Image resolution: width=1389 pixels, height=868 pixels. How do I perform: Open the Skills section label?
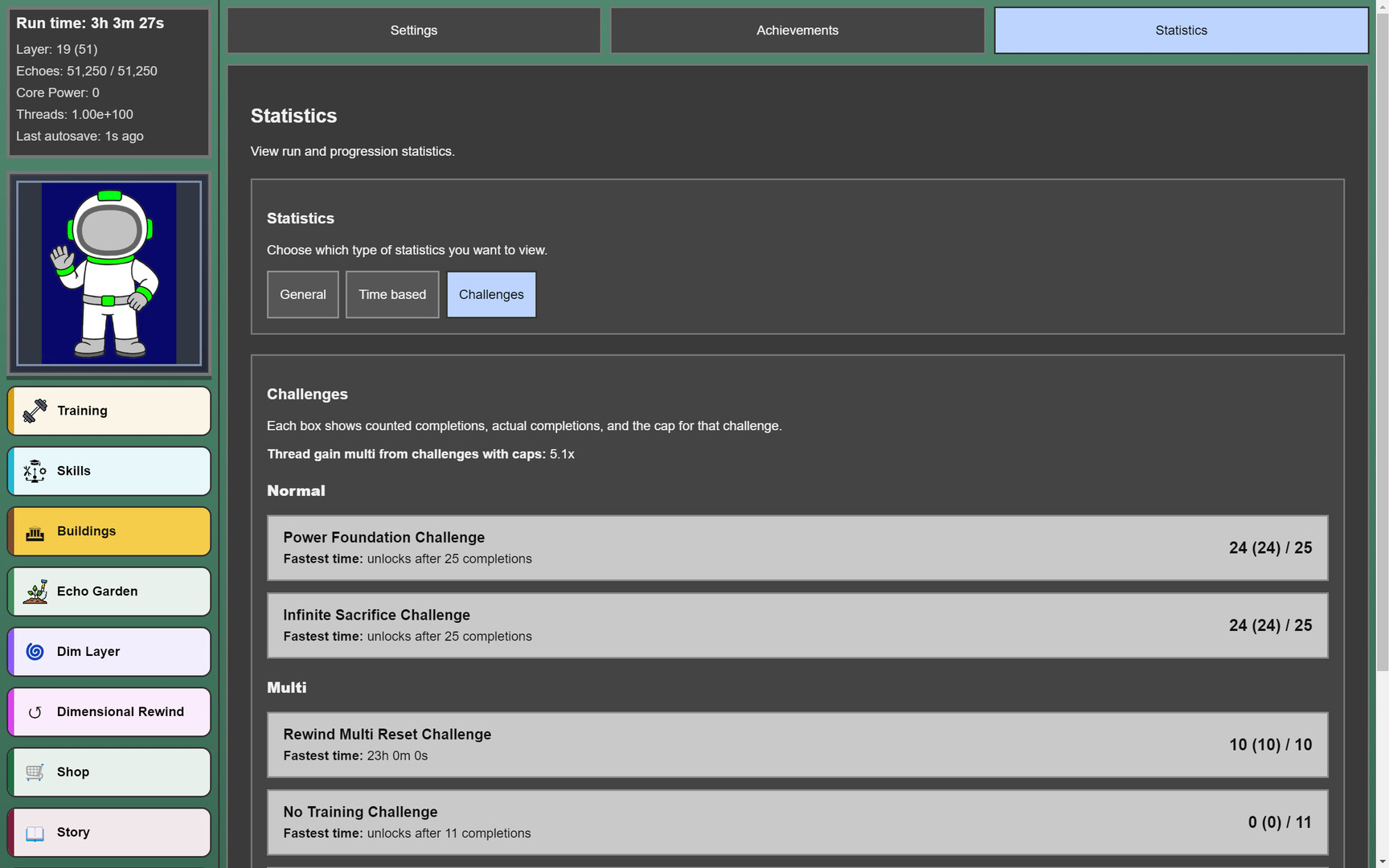pos(74,471)
